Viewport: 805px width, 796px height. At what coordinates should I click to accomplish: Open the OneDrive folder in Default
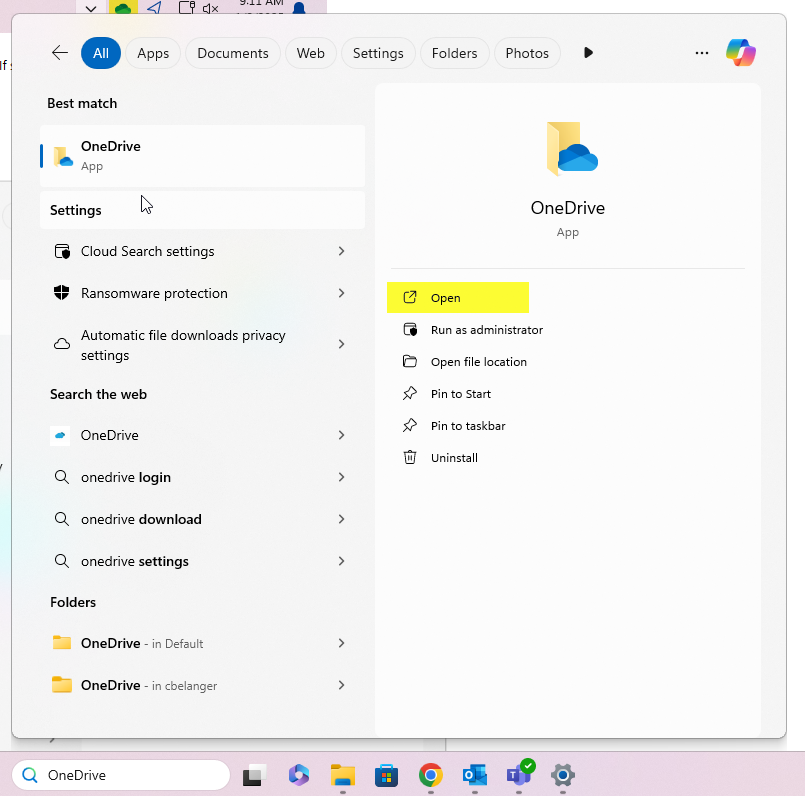(202, 643)
